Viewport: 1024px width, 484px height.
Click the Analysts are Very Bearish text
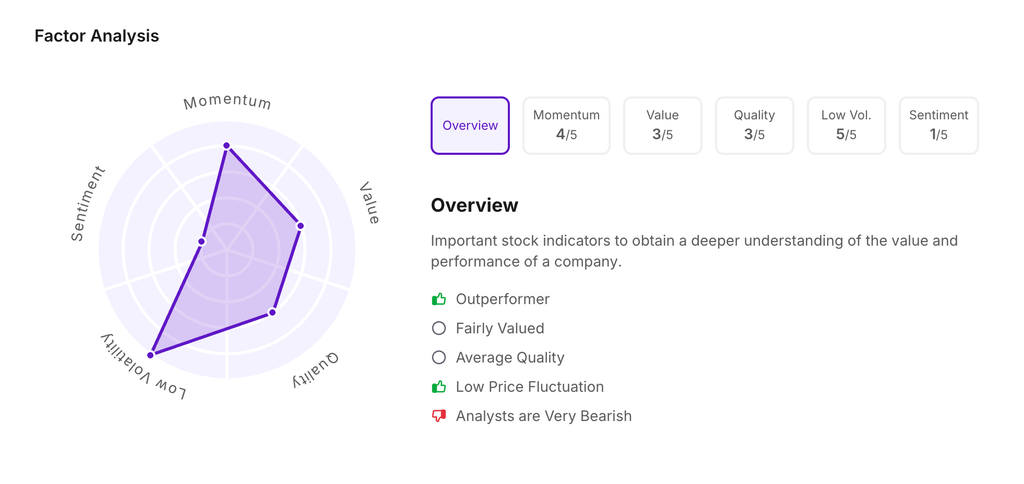[544, 416]
